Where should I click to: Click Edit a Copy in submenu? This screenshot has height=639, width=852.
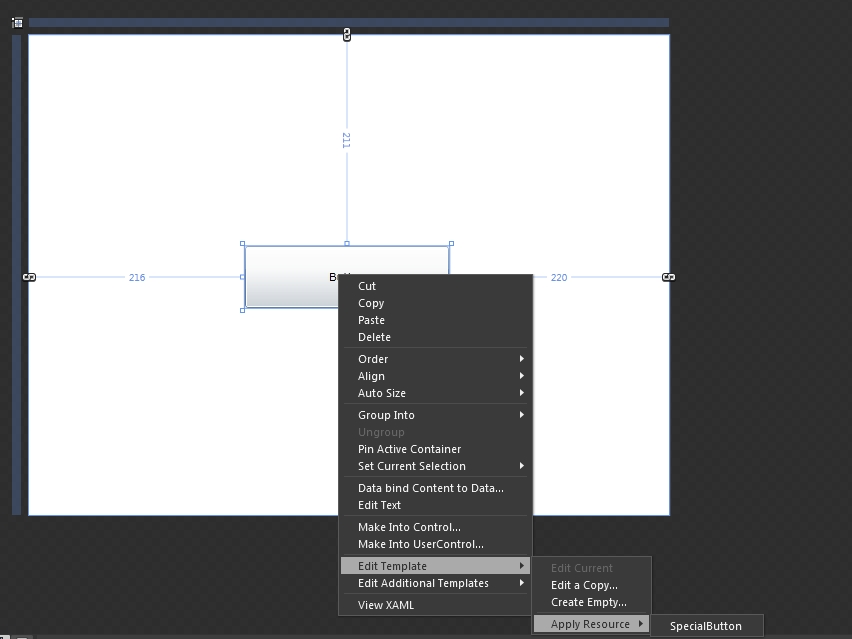coord(584,585)
